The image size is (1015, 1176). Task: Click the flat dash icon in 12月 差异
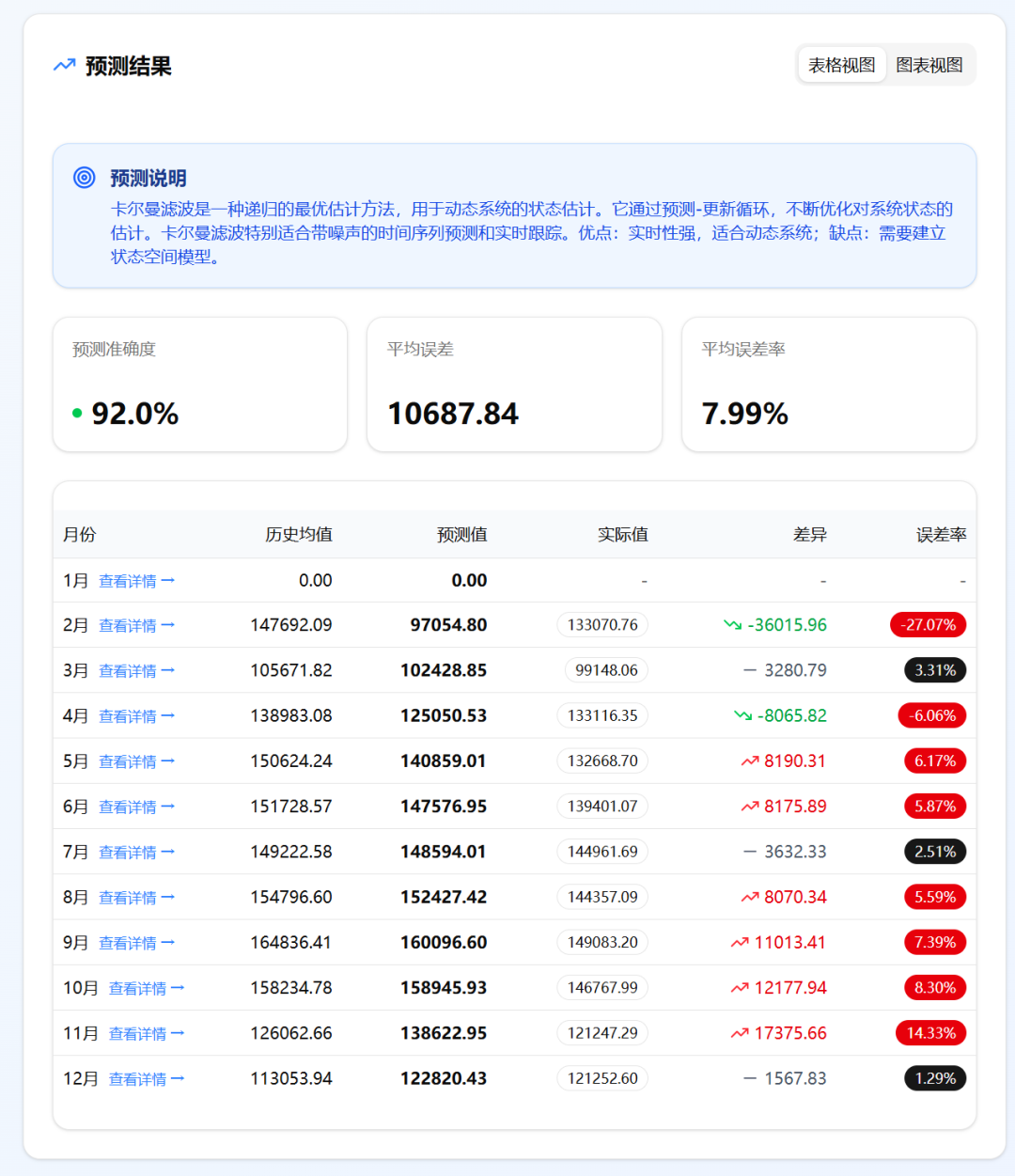[x=750, y=1079]
